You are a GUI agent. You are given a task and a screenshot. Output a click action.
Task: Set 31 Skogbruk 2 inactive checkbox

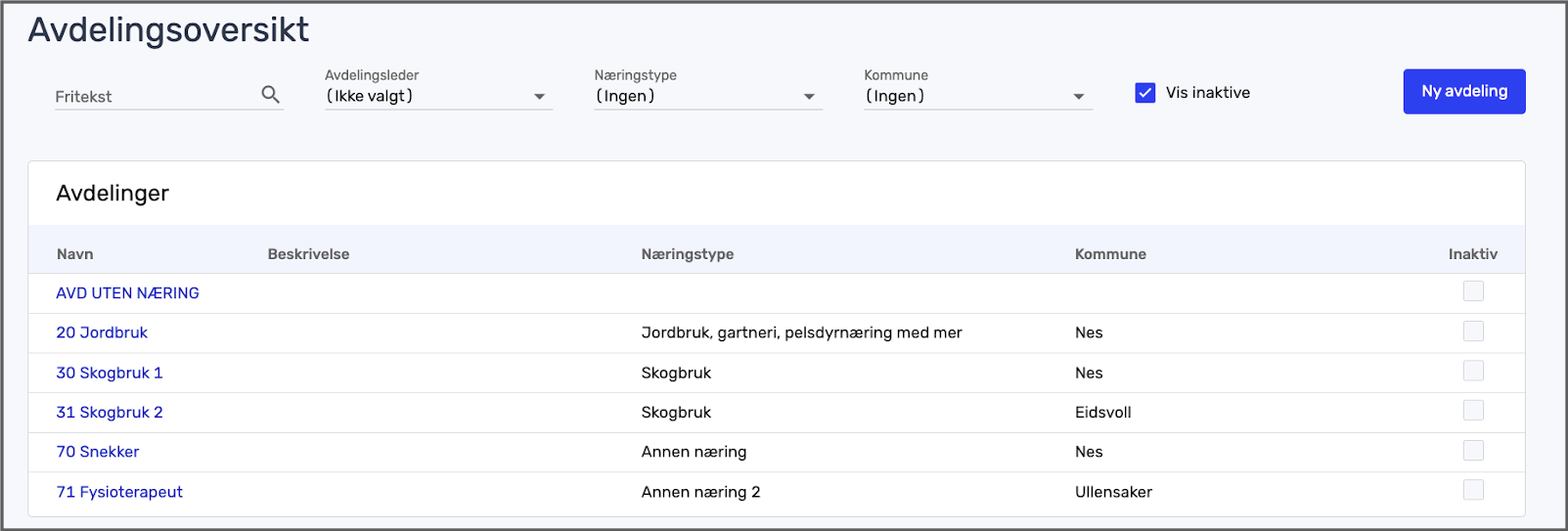[1473, 411]
